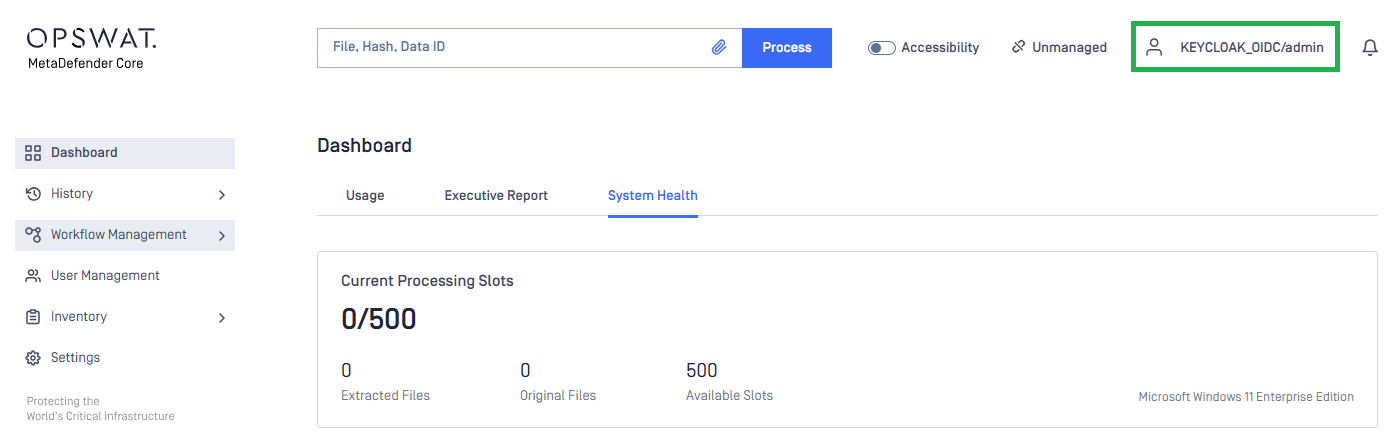The image size is (1396, 436).
Task: Click the User Management people icon
Action: coord(33,276)
